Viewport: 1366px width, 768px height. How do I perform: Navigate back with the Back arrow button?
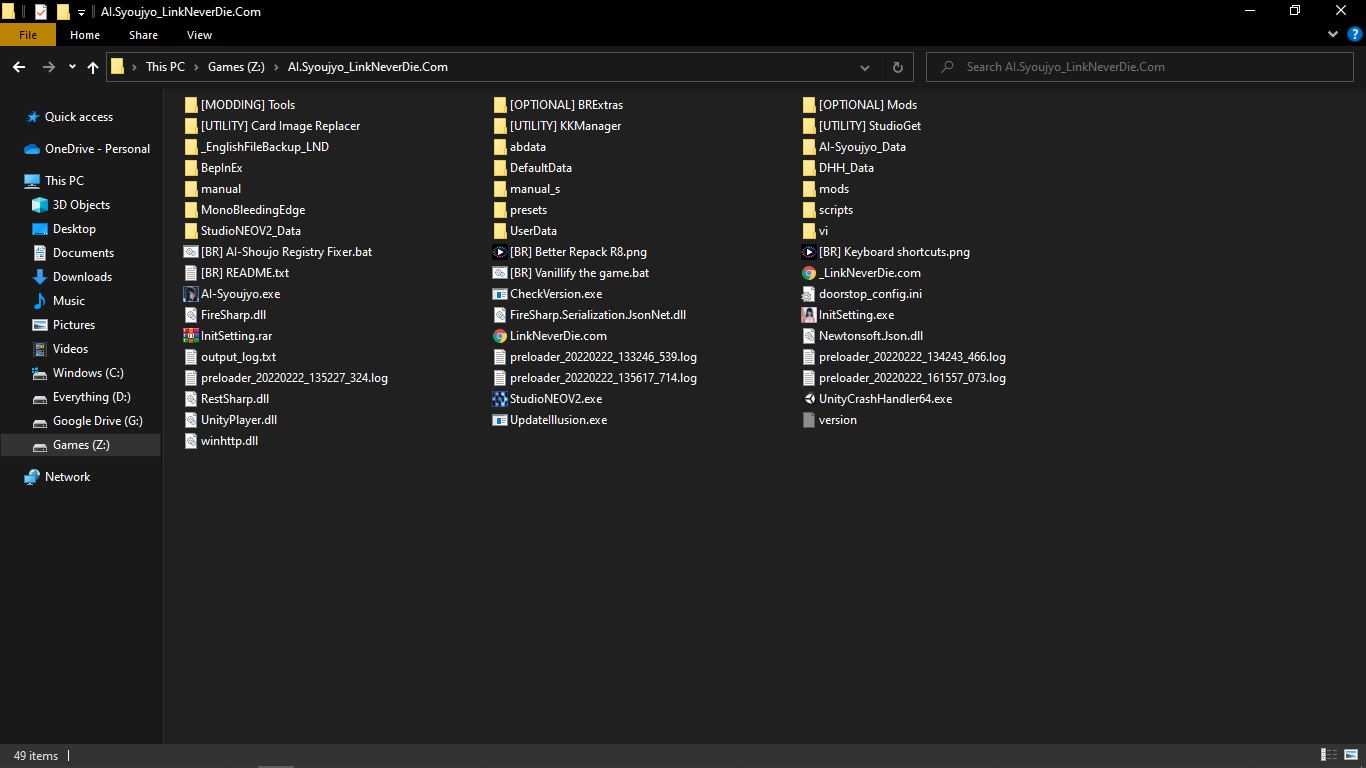pos(19,67)
